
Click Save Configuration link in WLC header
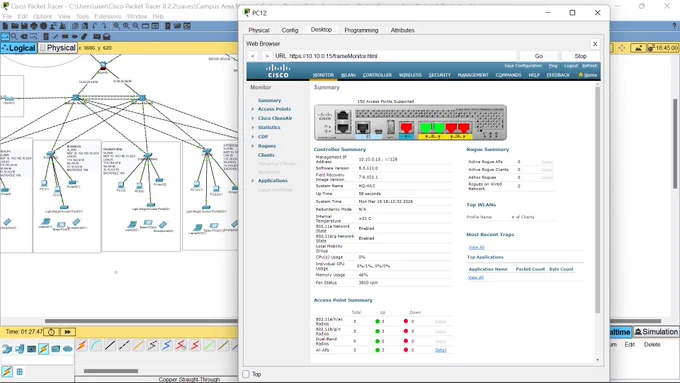523,65
